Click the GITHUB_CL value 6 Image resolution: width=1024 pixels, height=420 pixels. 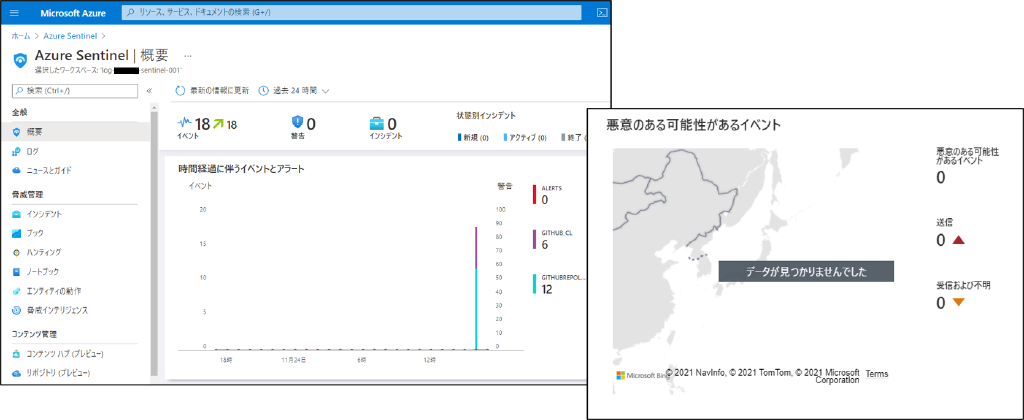click(x=545, y=244)
